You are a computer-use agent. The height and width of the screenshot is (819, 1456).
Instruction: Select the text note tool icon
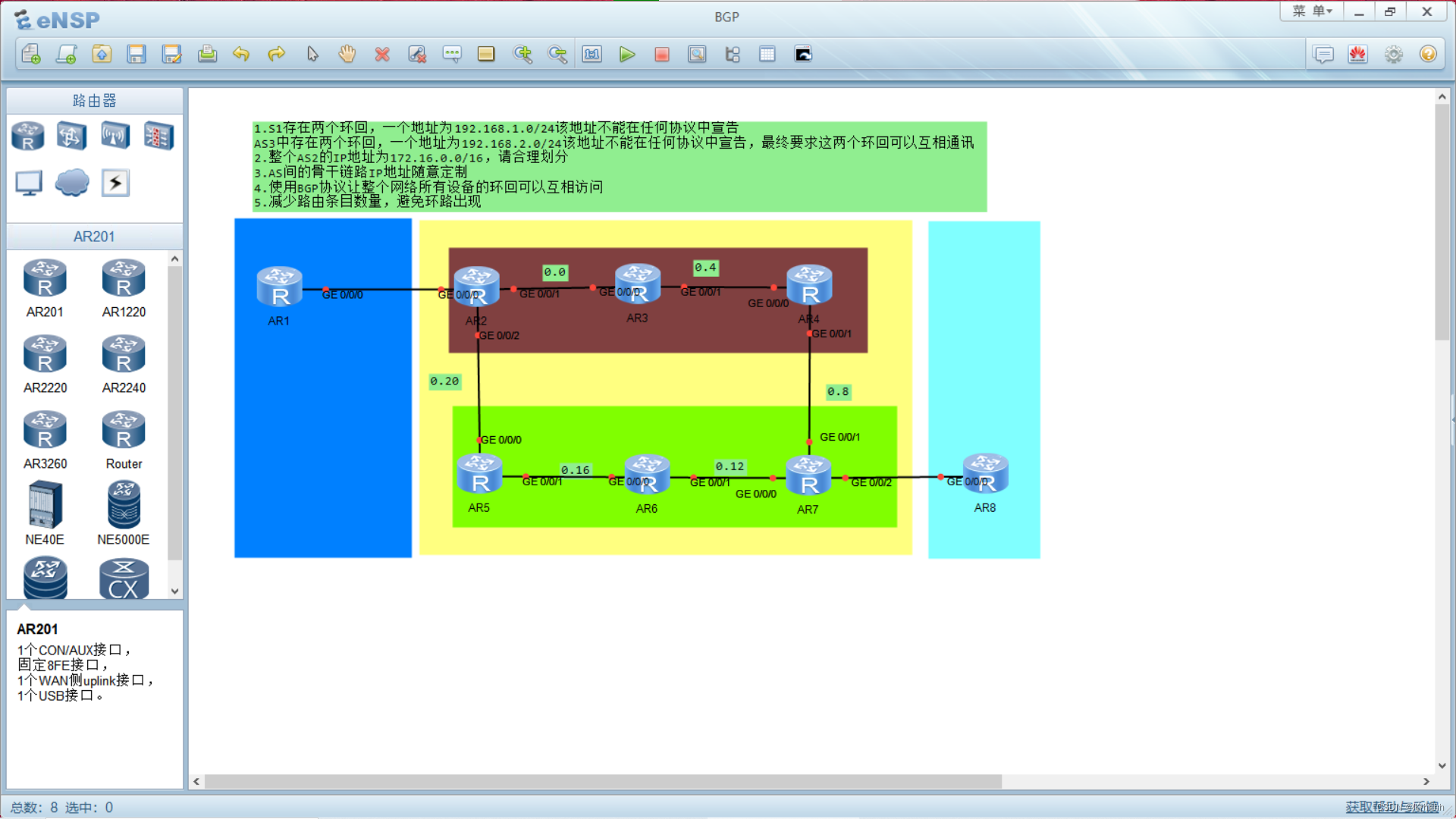(452, 54)
